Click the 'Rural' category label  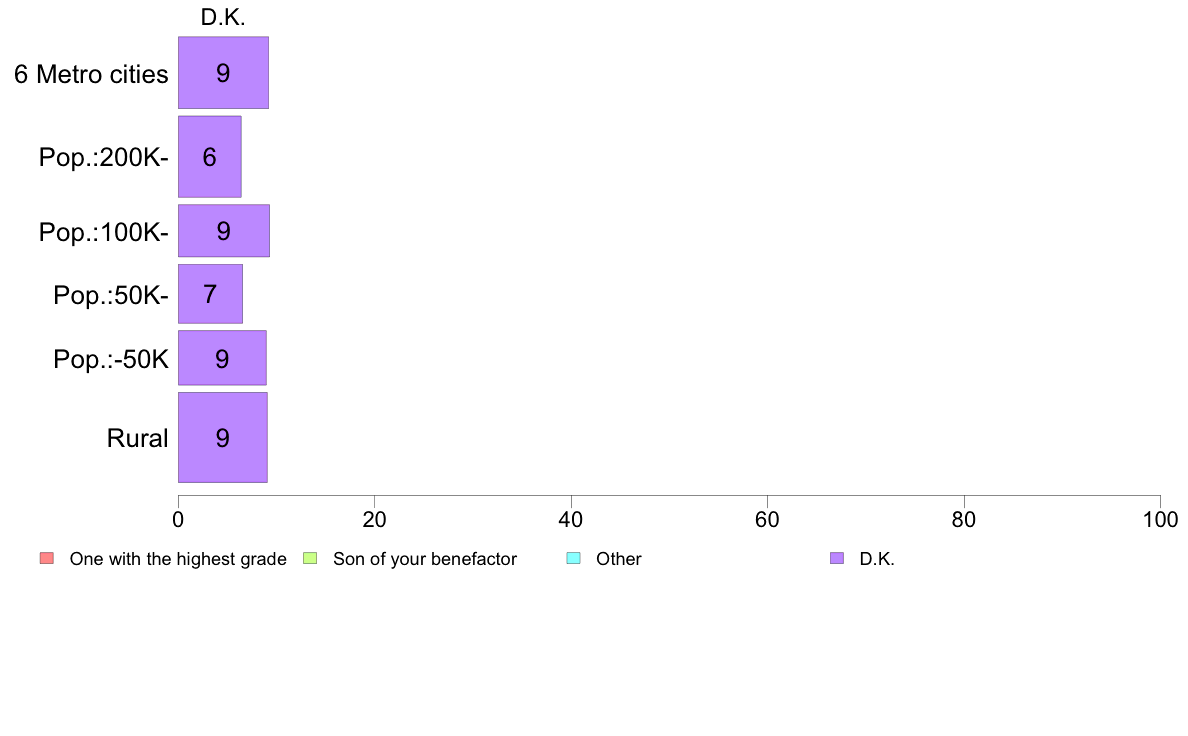(137, 438)
